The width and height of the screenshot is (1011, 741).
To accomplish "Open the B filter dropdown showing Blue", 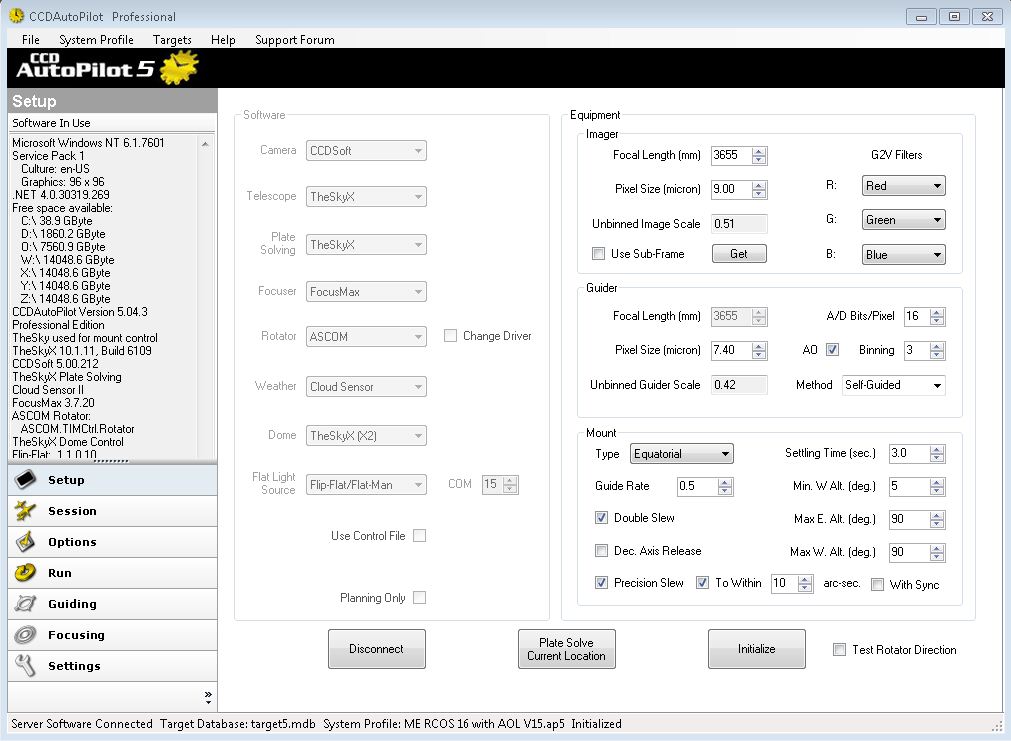I will coord(903,255).
